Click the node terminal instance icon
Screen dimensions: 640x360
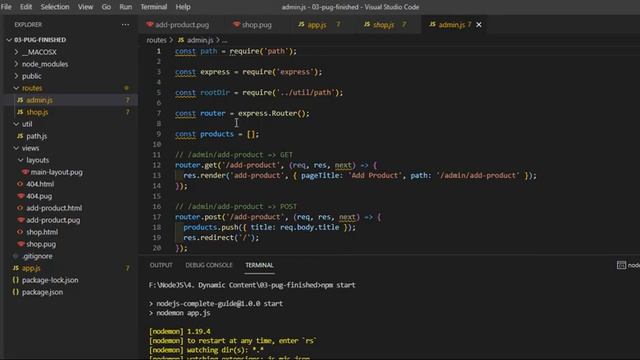(621, 265)
